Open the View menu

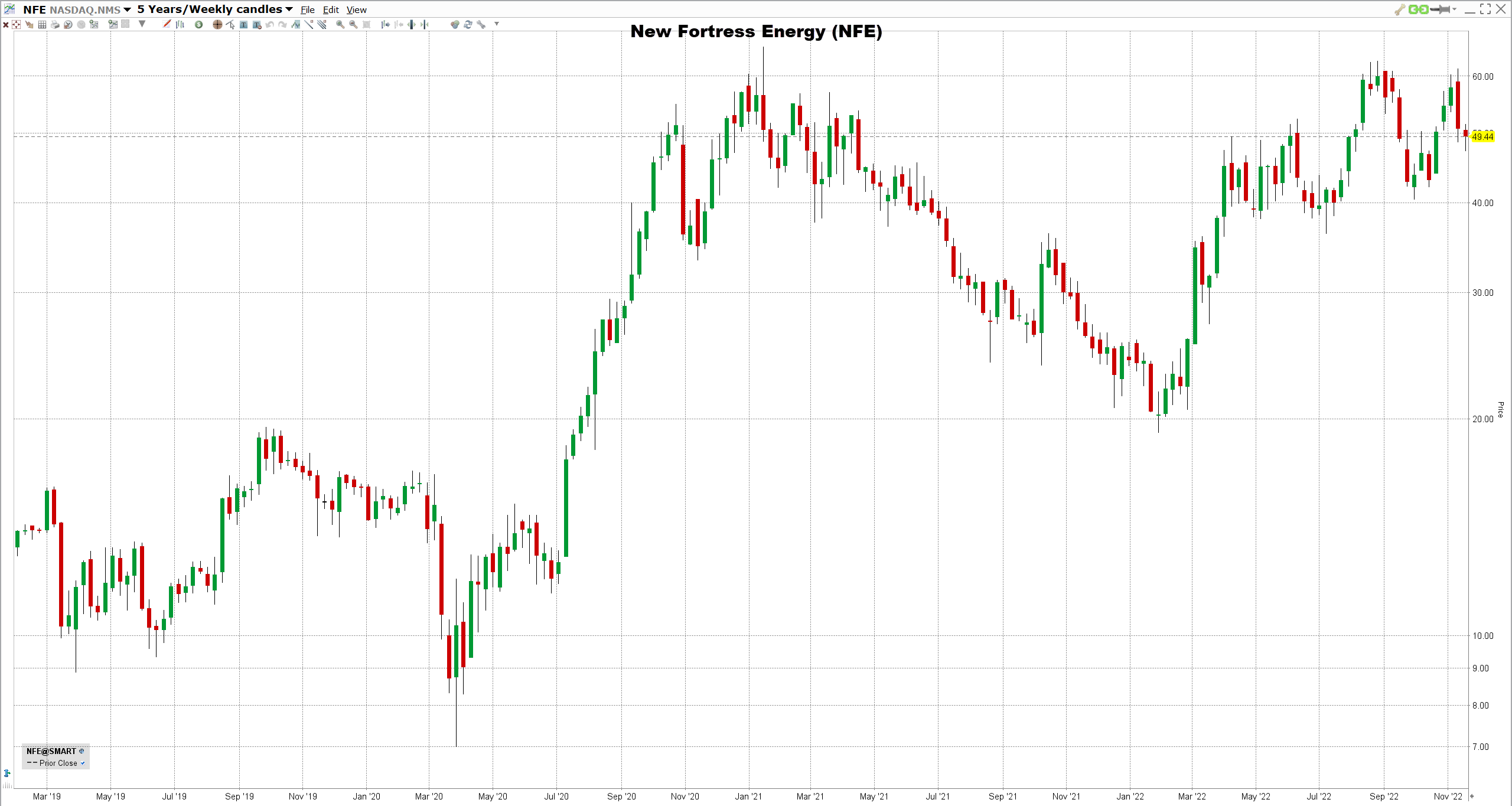356,10
